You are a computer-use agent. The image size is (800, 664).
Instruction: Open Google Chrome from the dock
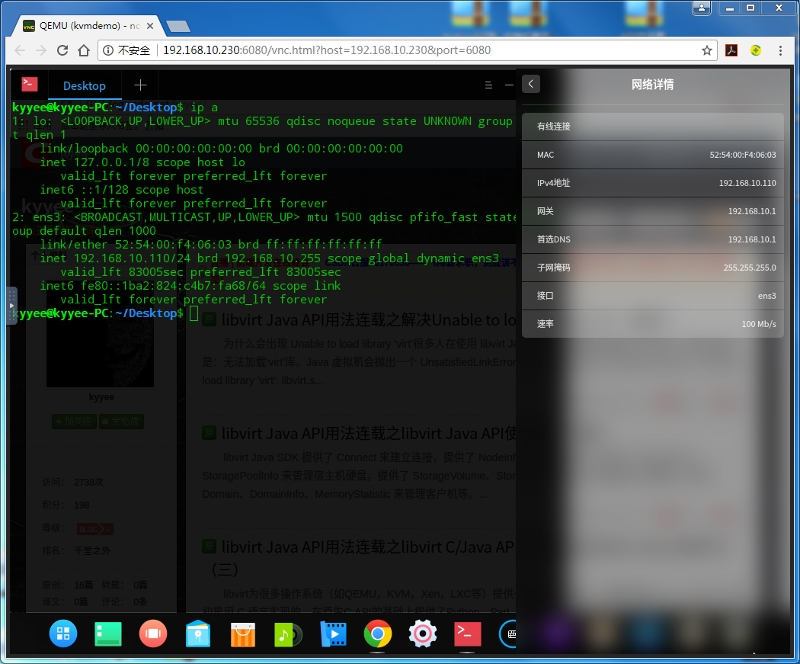coord(377,634)
